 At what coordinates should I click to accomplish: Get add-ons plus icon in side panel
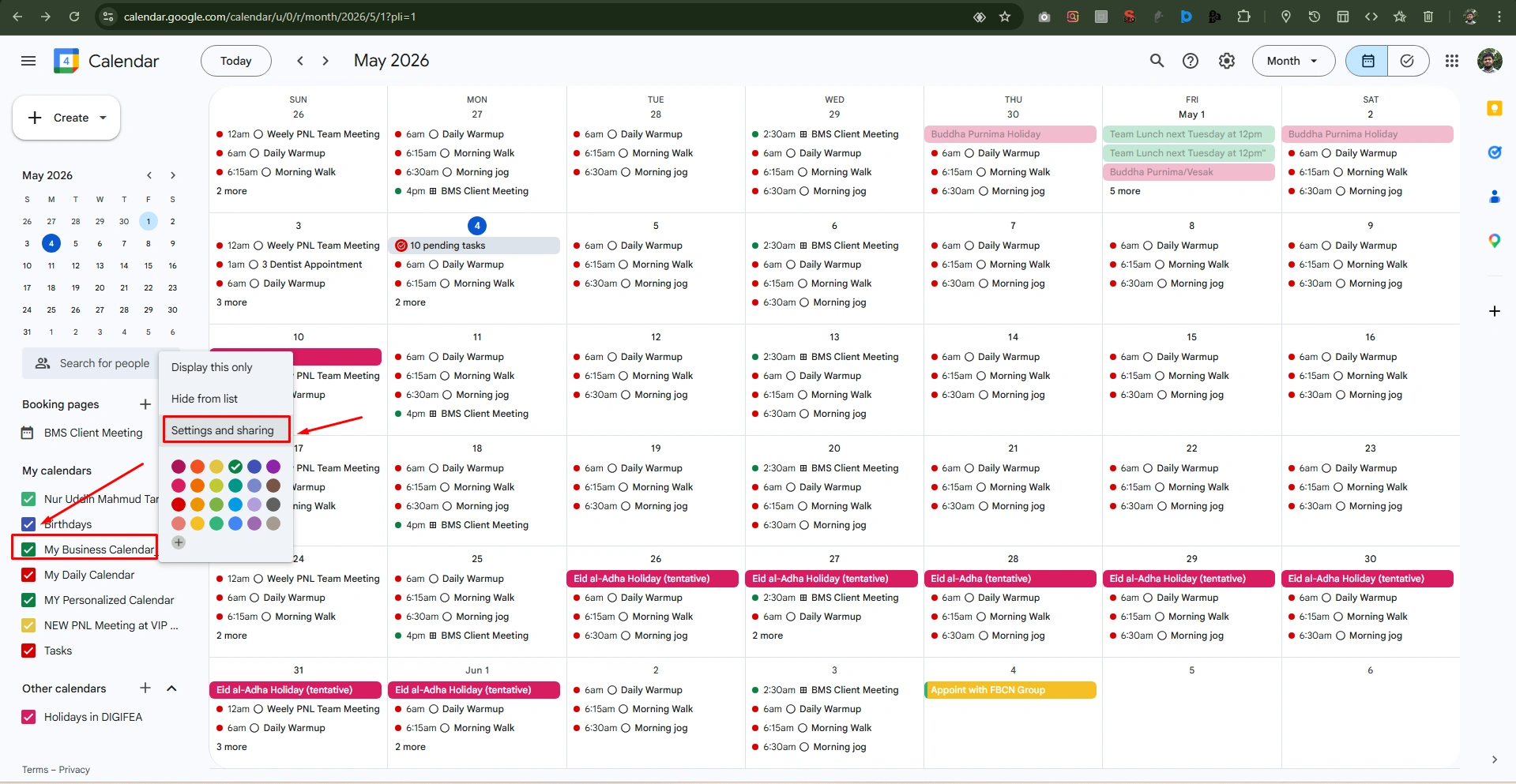[x=1494, y=311]
